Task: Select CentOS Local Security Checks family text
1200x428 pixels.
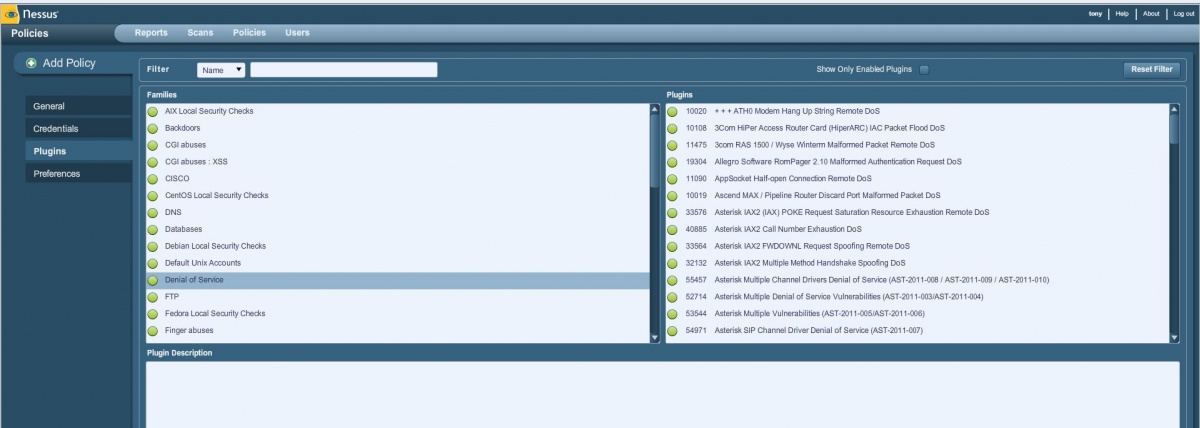Action: tap(217, 197)
